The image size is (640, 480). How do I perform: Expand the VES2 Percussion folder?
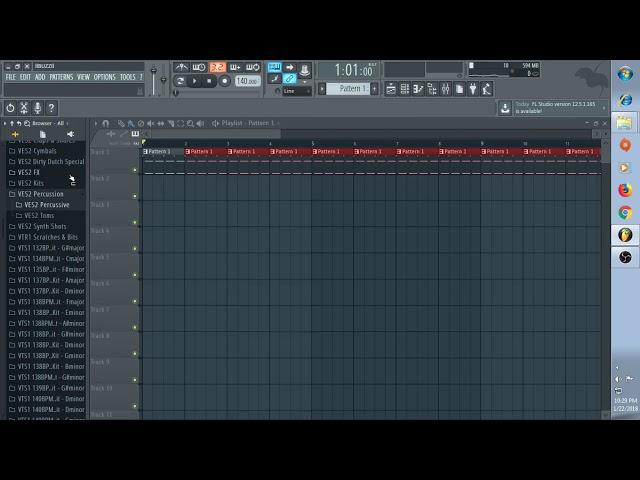[40, 194]
